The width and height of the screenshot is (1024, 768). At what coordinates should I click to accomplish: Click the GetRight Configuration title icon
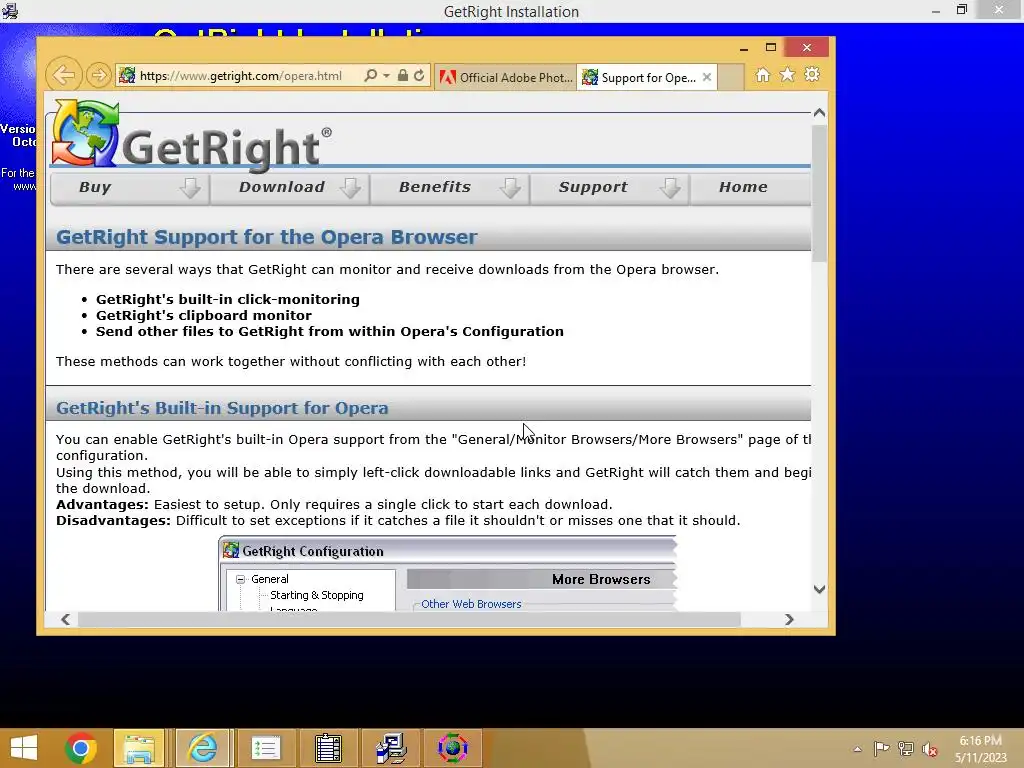coord(231,551)
